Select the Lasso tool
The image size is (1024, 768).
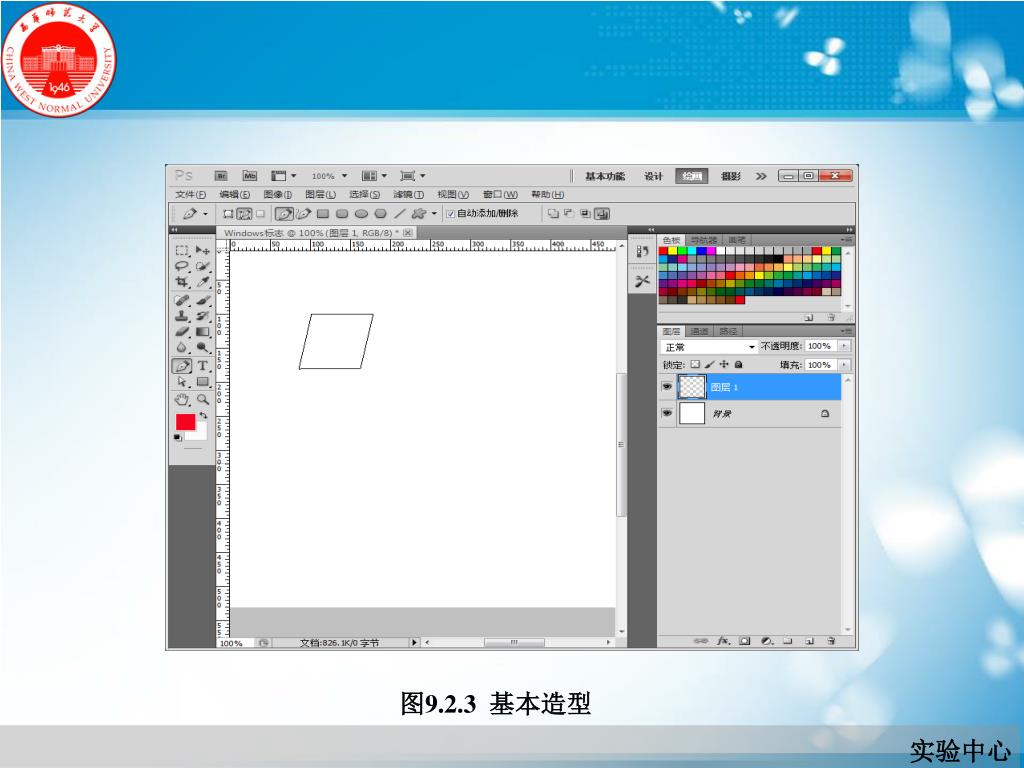click(182, 266)
